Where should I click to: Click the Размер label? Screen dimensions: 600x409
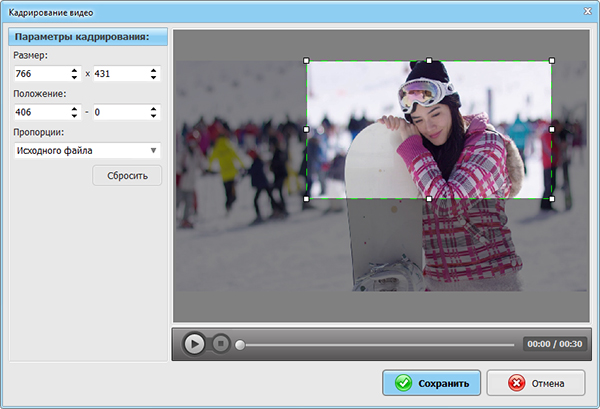click(x=31, y=55)
